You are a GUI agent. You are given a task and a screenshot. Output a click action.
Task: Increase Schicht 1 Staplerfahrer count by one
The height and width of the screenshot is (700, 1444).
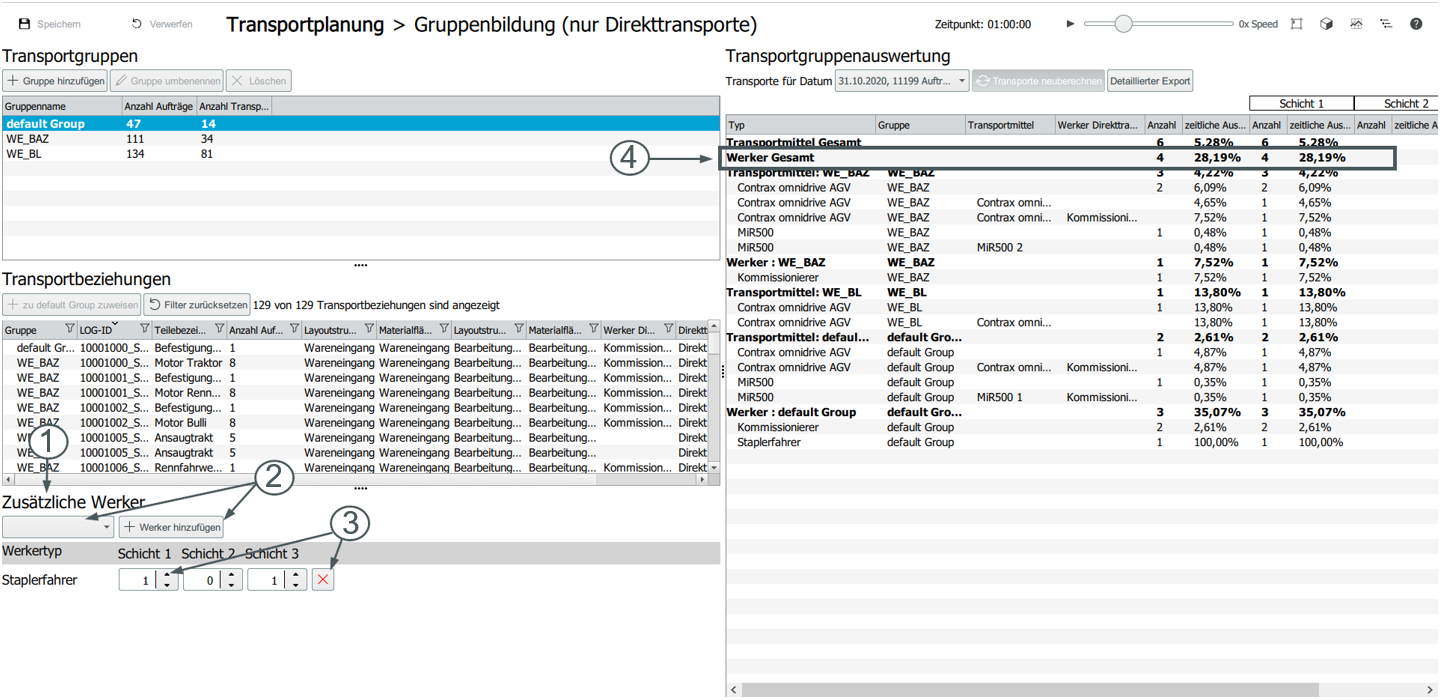[x=167, y=575]
